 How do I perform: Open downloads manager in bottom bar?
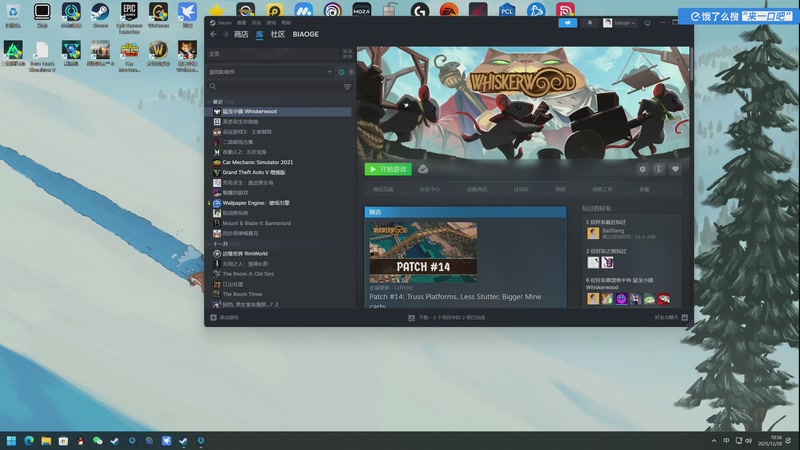coord(447,317)
